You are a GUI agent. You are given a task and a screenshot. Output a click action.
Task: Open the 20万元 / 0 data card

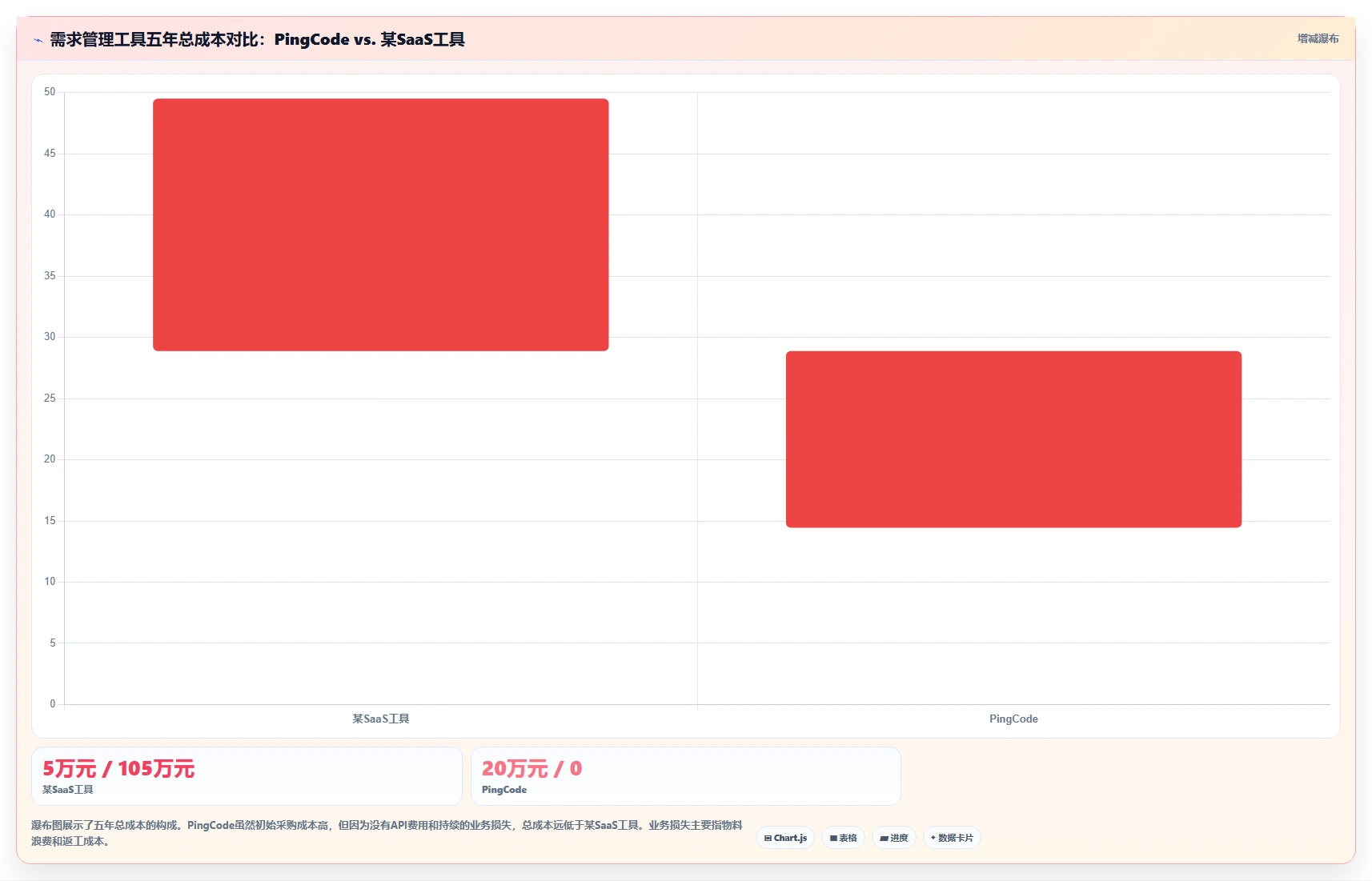686,776
